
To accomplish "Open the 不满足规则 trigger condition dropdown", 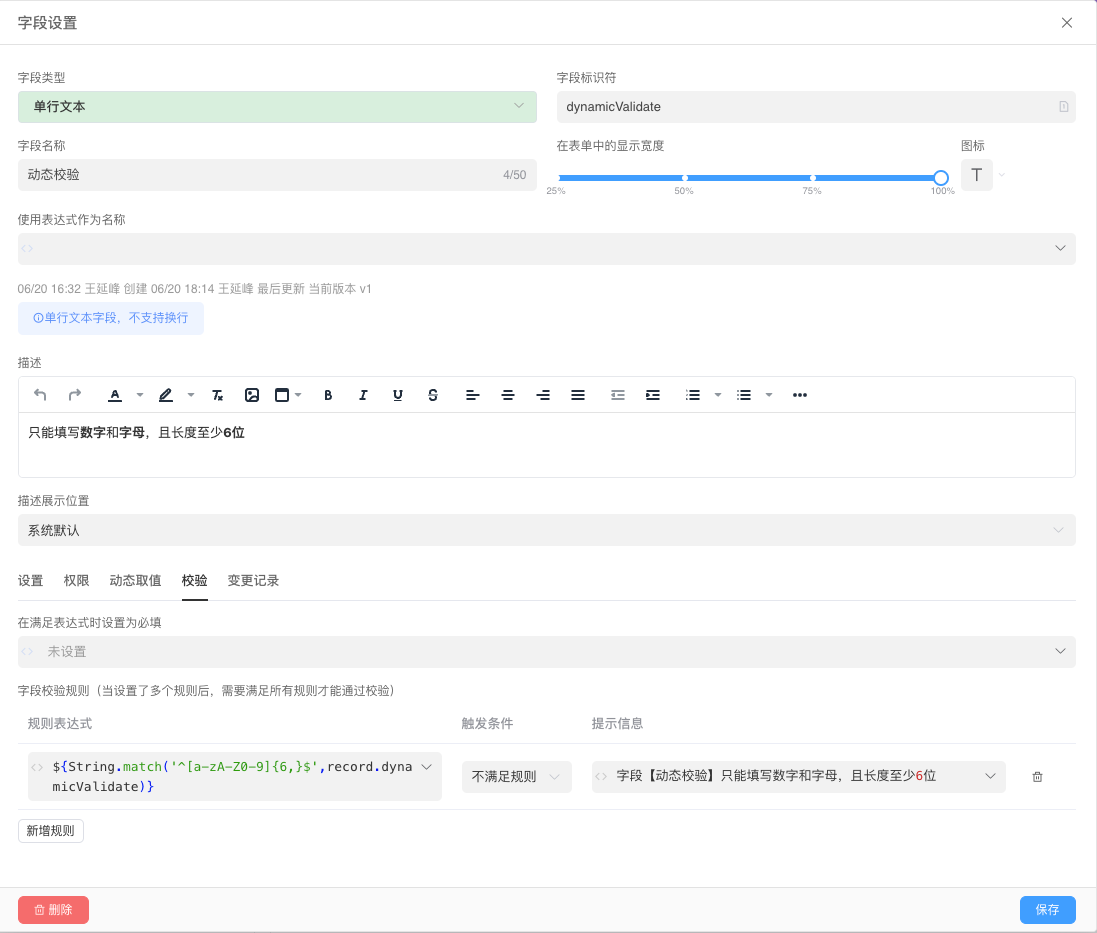I will (516, 777).
